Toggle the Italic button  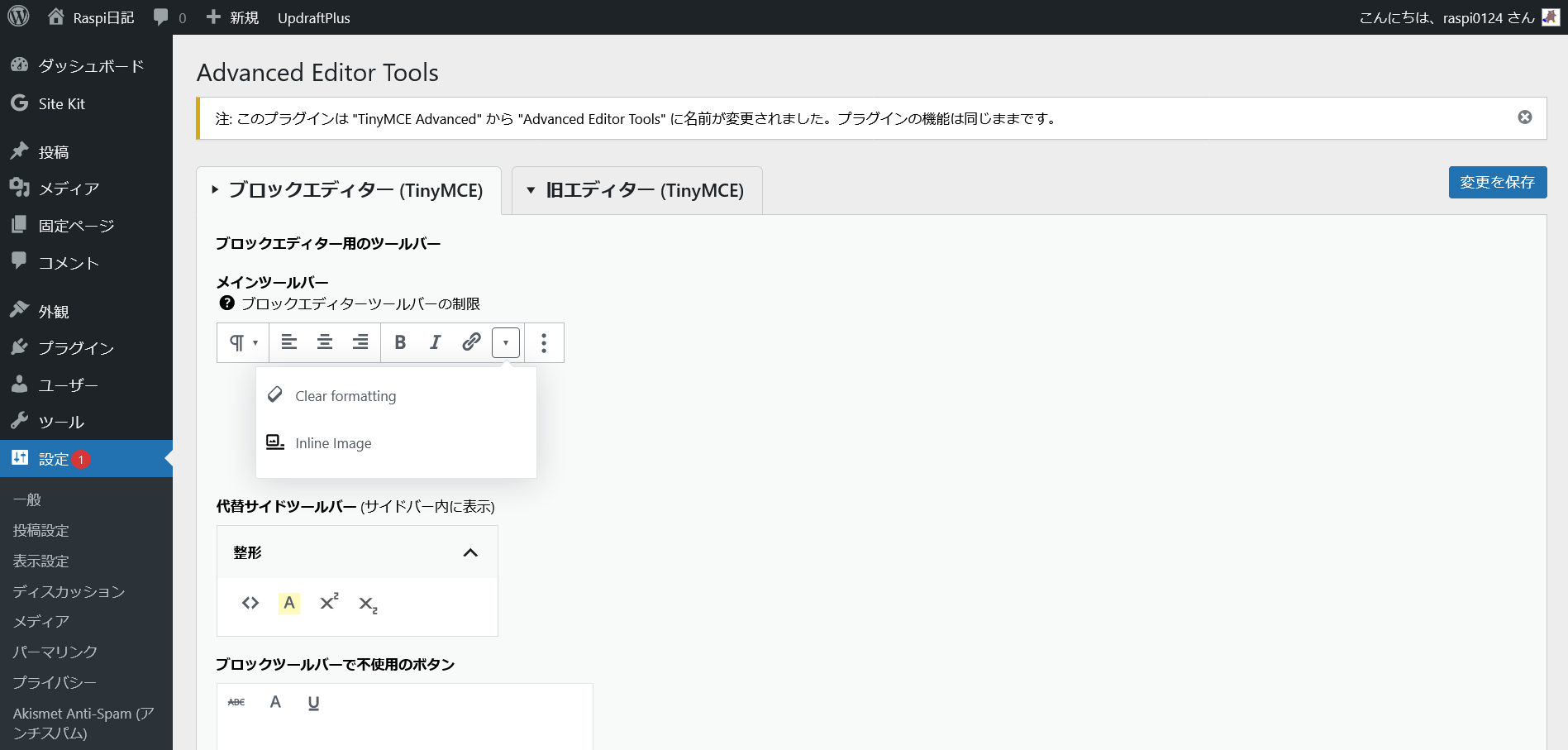[436, 342]
